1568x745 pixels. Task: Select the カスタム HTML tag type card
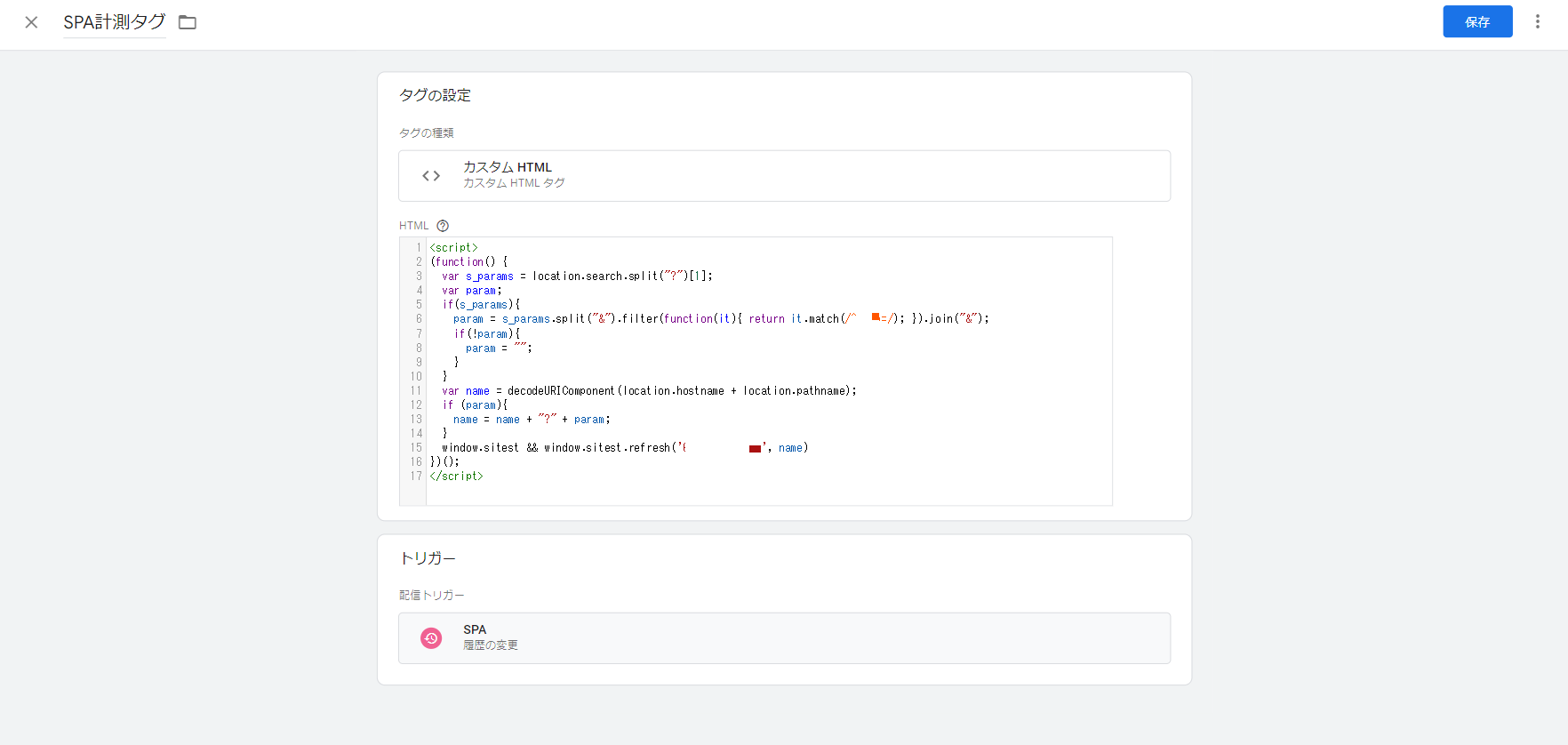(x=784, y=176)
